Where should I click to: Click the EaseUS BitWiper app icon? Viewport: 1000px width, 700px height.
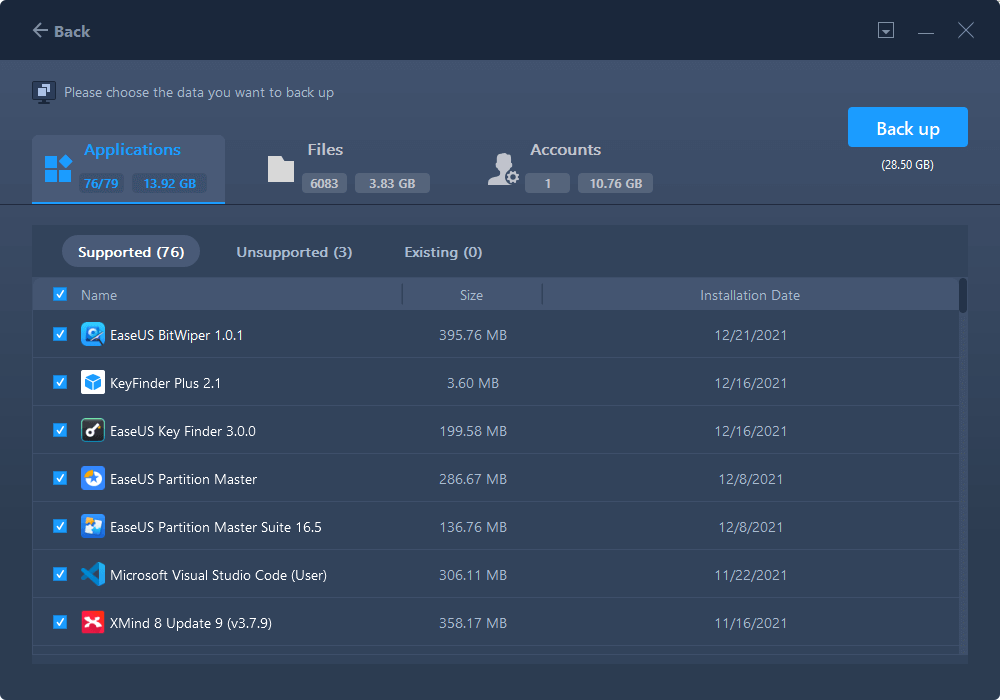click(x=93, y=335)
